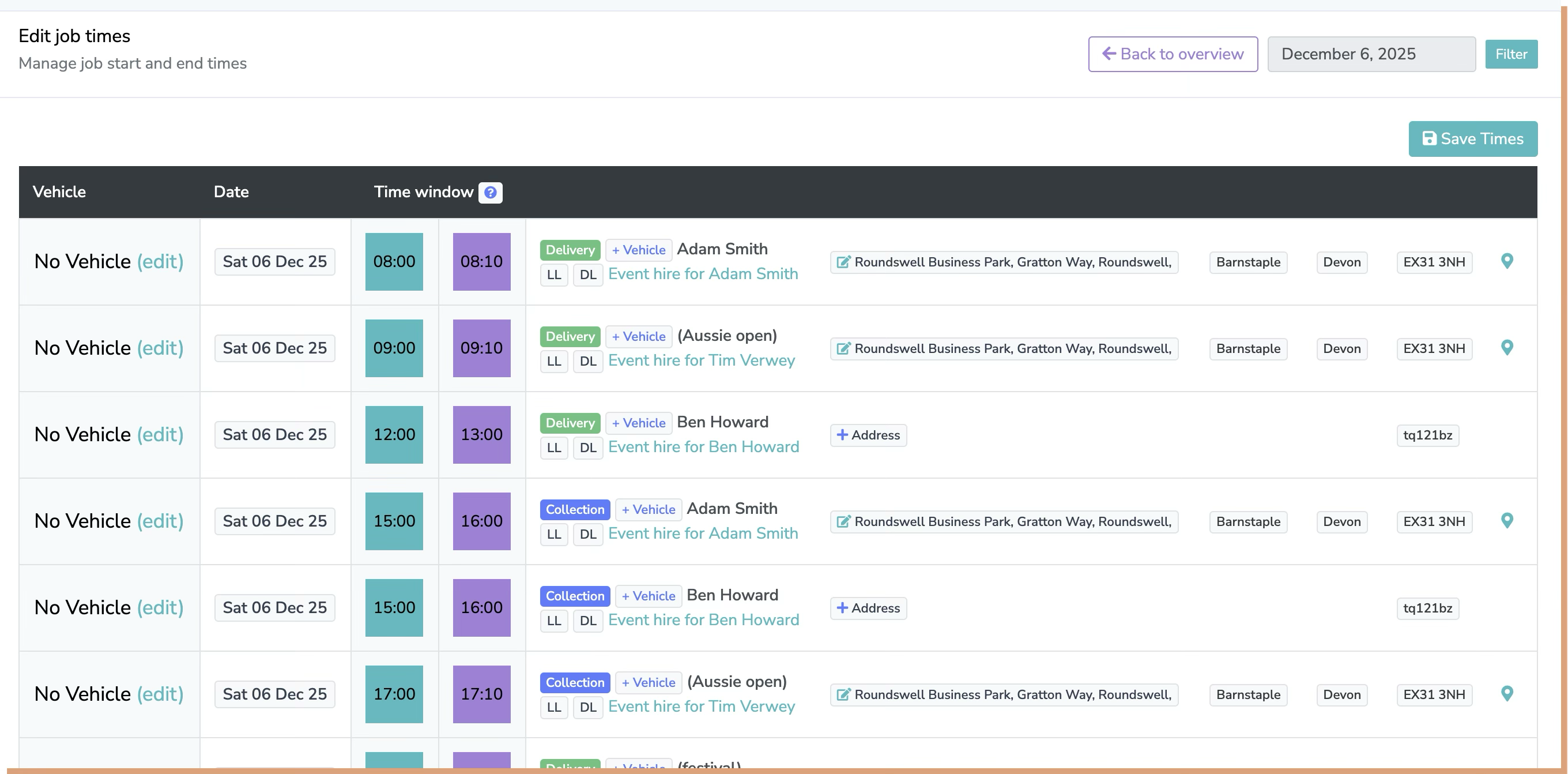Click Devon county on Adam Smith collection

[x=1341, y=521]
